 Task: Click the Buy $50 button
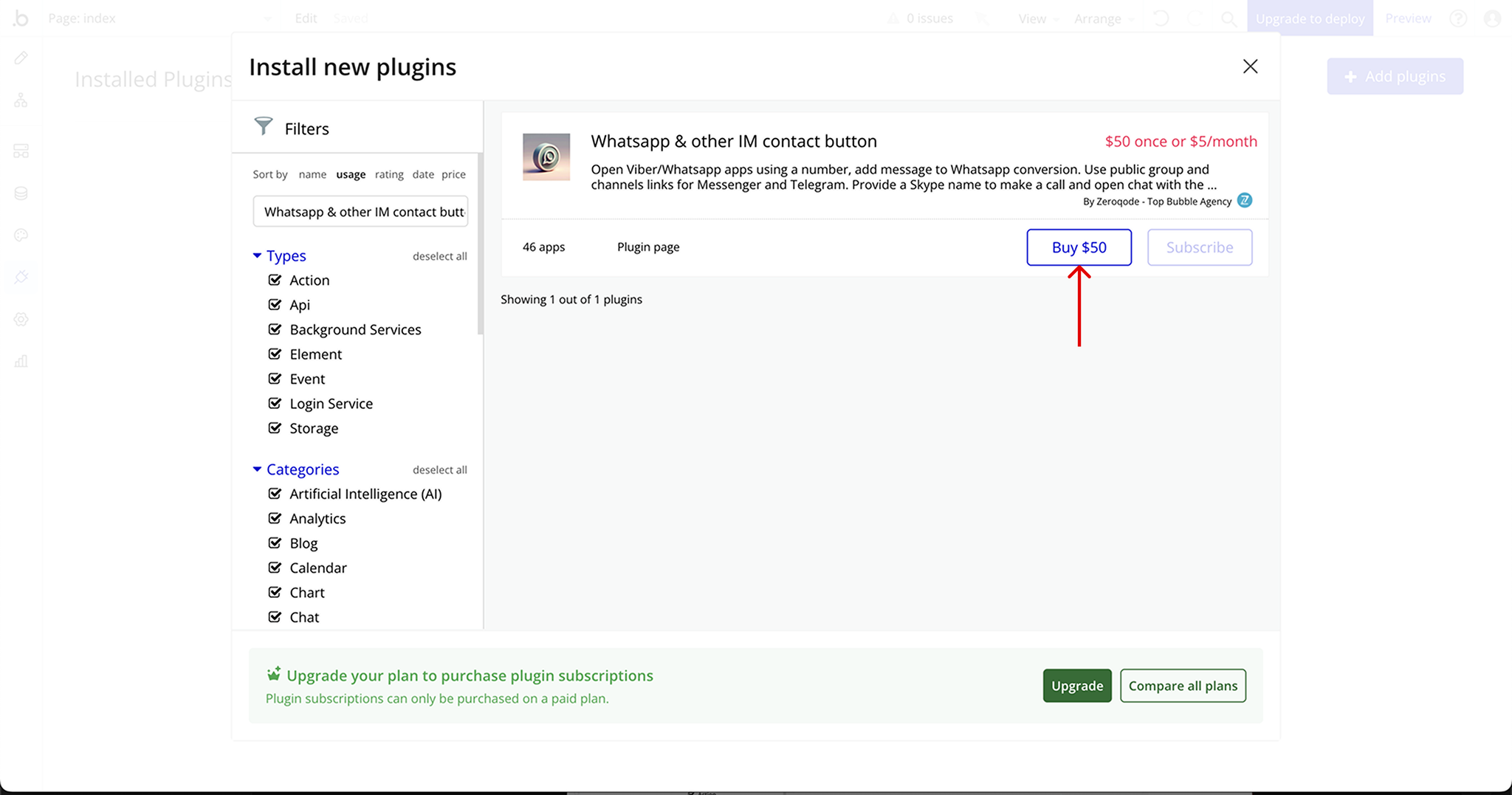click(1079, 247)
